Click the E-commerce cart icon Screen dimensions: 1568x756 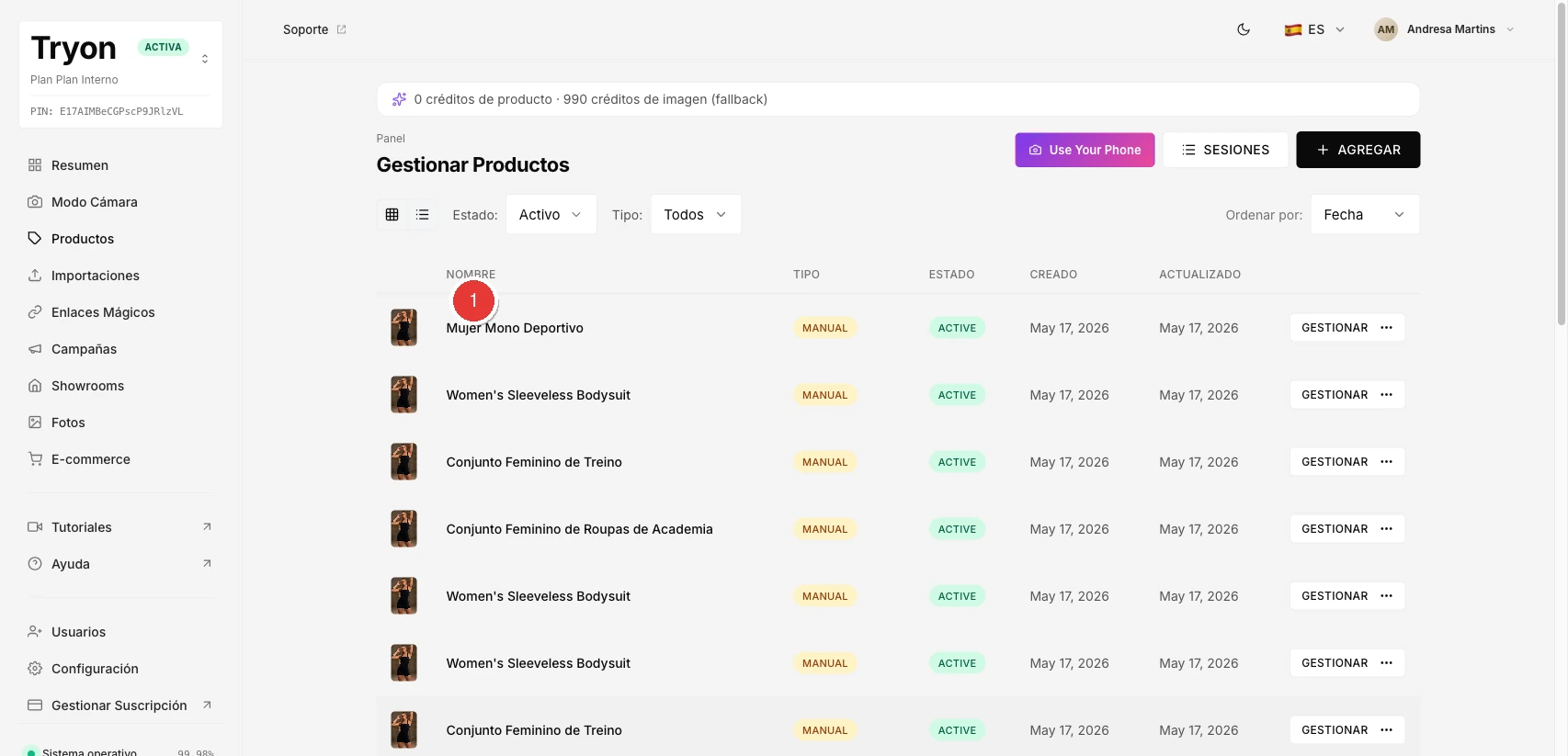pyautogui.click(x=35, y=459)
